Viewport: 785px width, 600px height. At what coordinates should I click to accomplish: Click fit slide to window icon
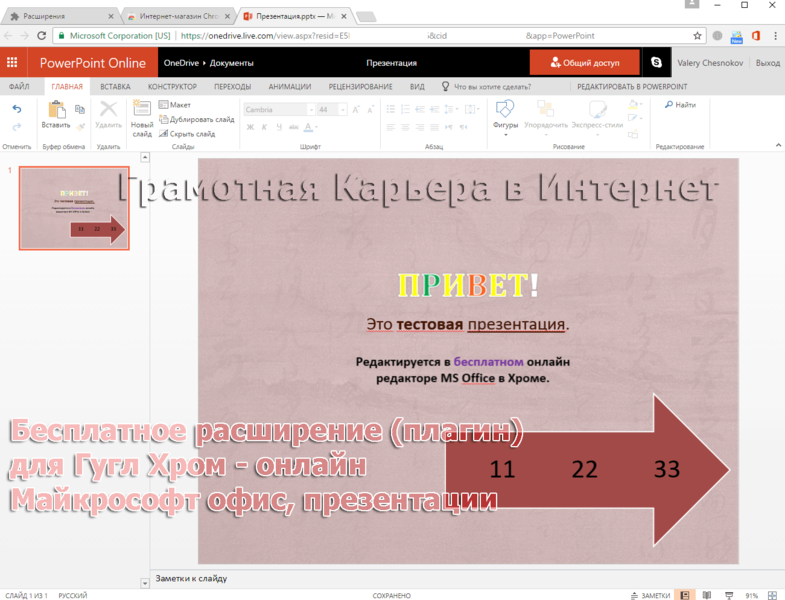pos(772,595)
